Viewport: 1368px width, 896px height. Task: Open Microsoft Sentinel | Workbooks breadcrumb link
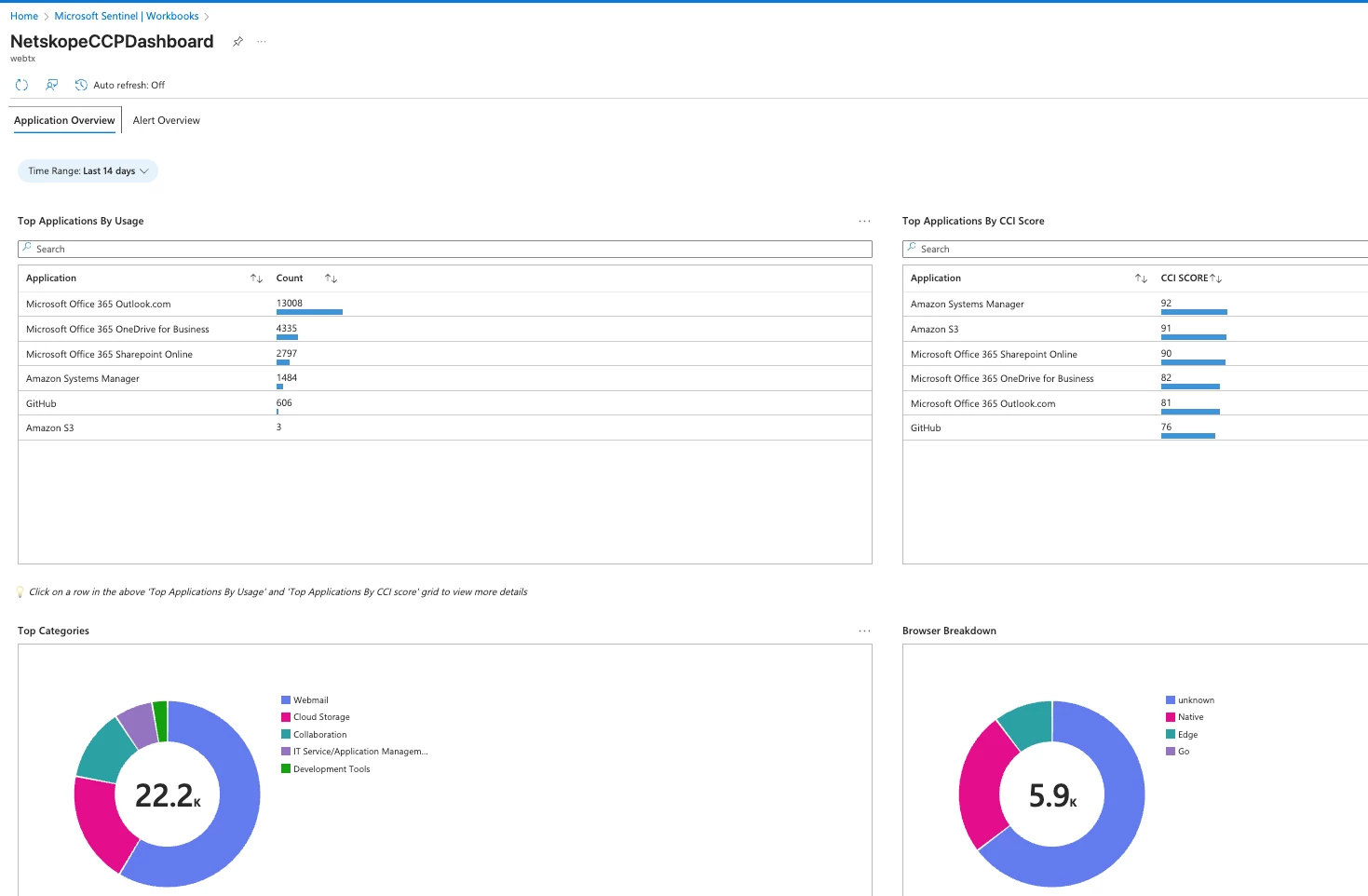click(x=127, y=16)
